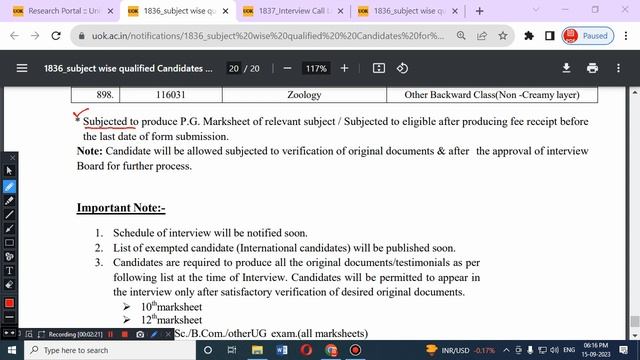Click the INR/USD news widget
Viewport: 640px width, 360px height.
460,350
